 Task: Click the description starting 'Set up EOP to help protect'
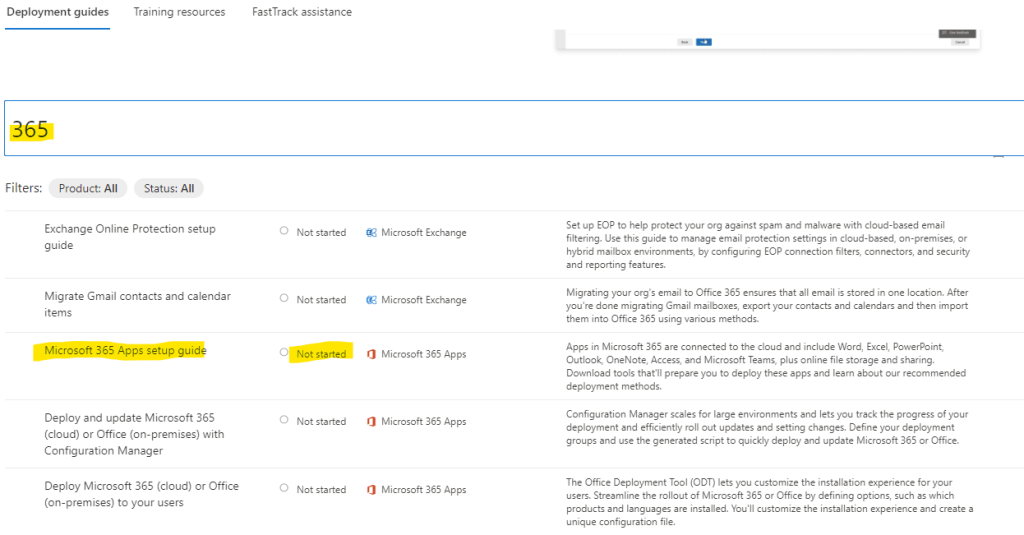pyautogui.click(x=768, y=245)
